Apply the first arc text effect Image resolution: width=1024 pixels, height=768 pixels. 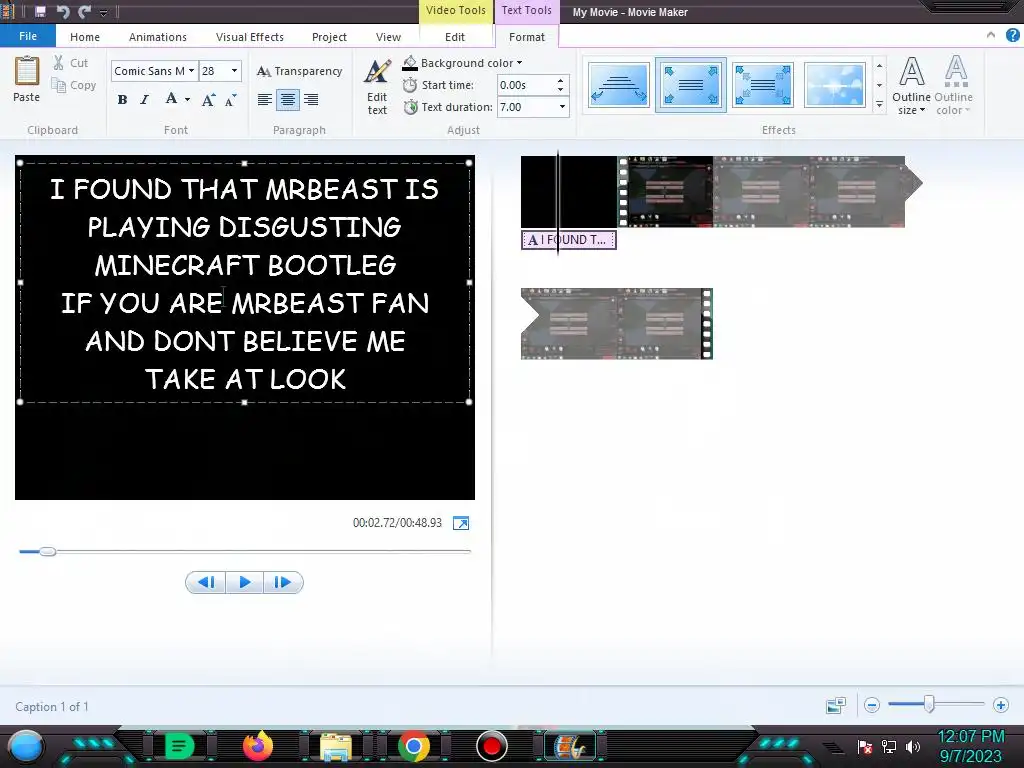coord(618,85)
